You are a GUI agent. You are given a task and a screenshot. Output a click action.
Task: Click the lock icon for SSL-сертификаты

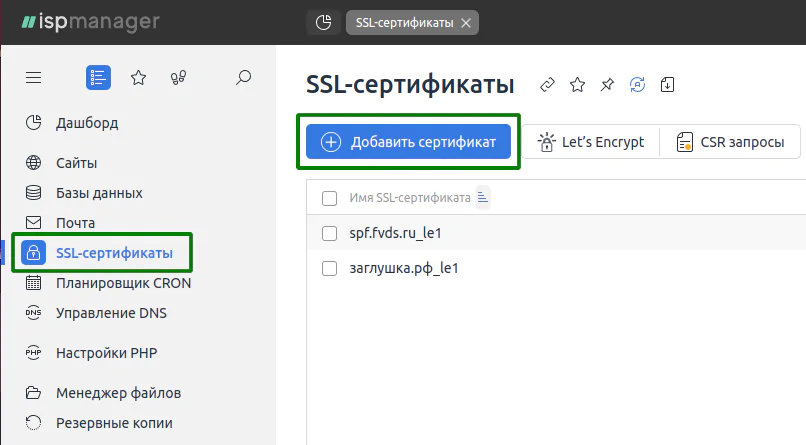click(x=33, y=253)
